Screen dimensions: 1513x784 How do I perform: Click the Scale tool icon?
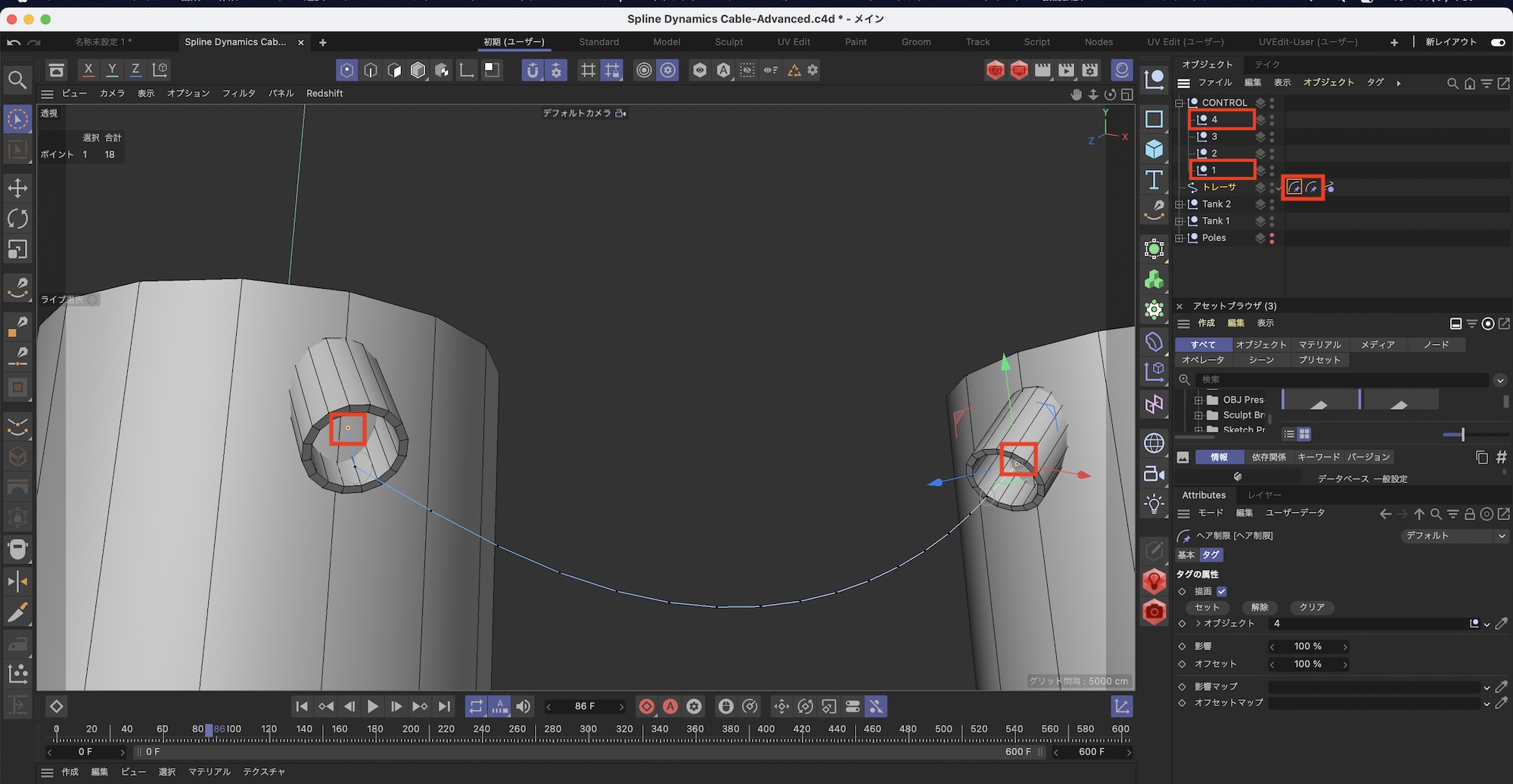[x=17, y=249]
